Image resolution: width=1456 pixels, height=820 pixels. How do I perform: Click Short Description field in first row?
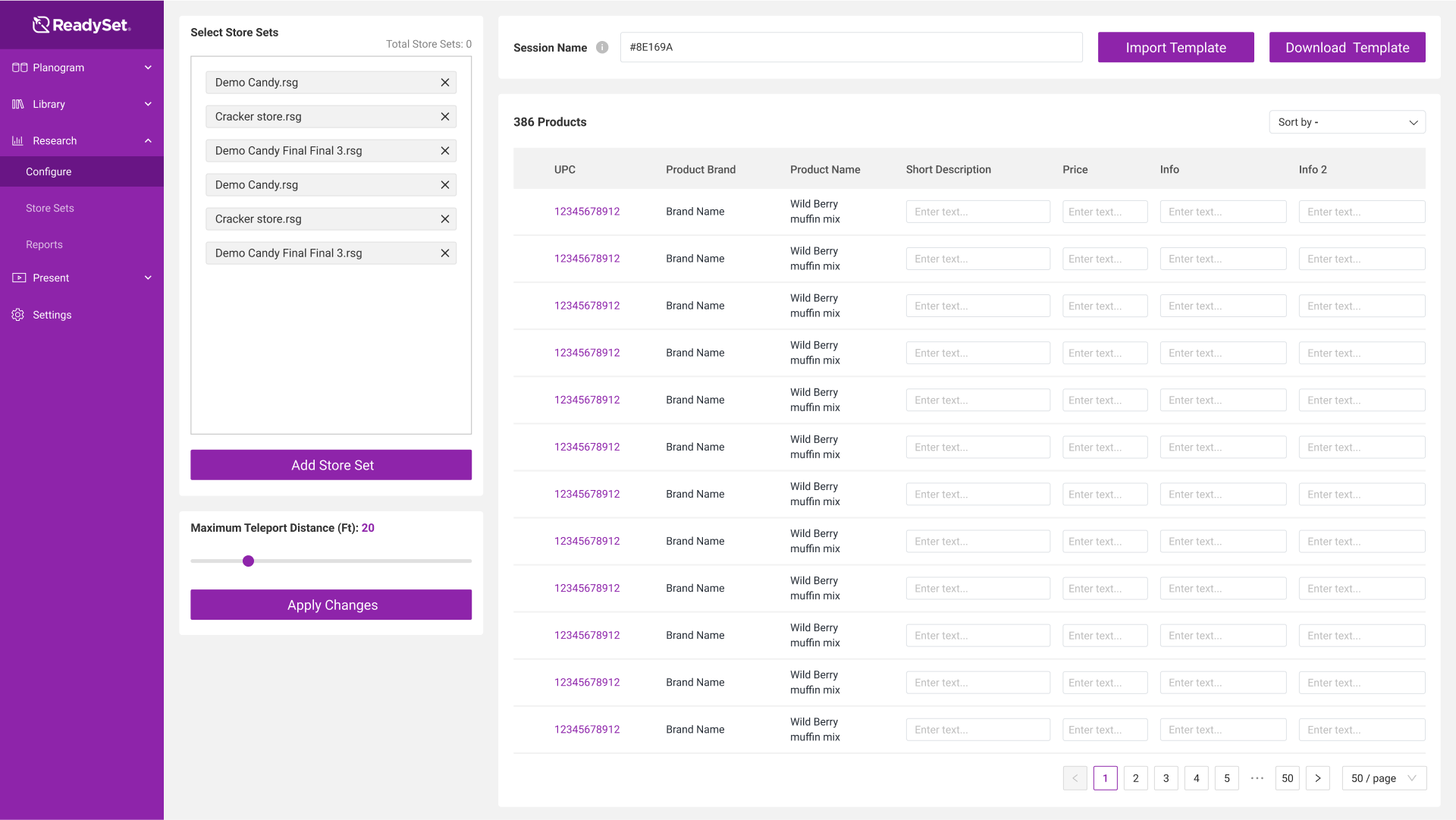977,212
